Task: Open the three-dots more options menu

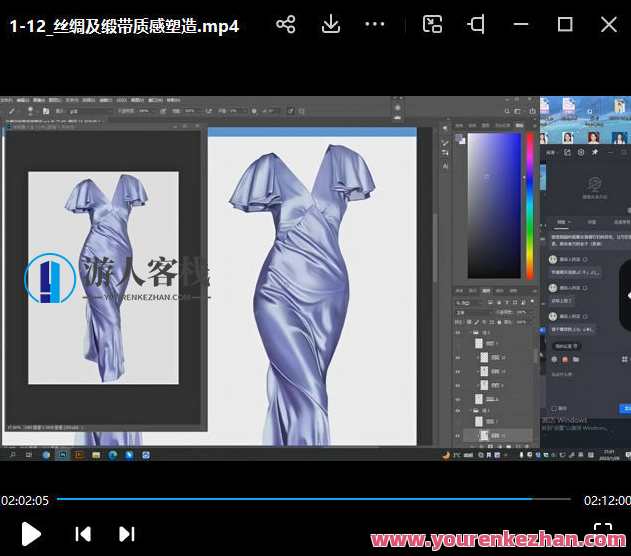Action: click(374, 25)
